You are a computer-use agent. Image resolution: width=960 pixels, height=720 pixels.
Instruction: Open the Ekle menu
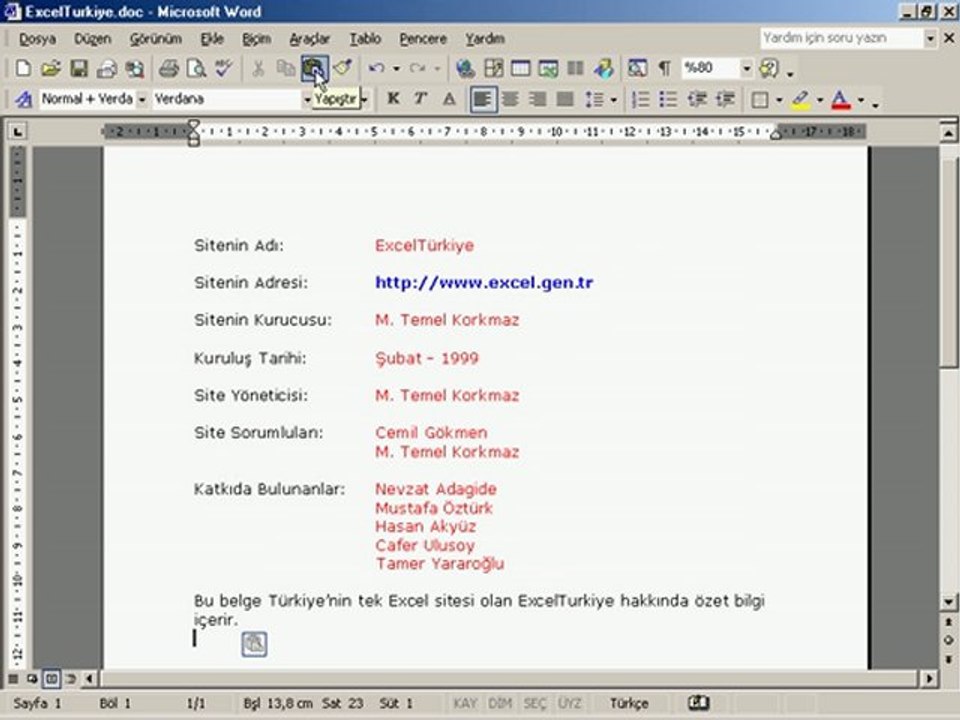pyautogui.click(x=212, y=39)
